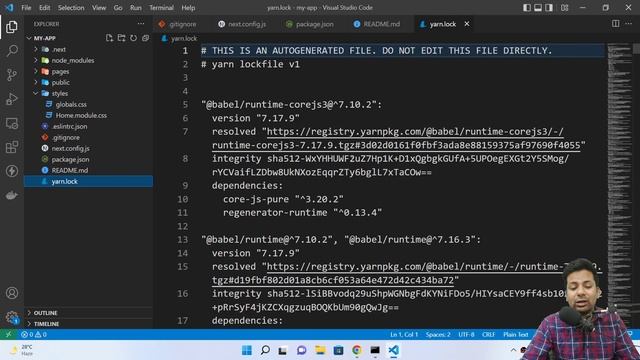
Task: Create a new folder in MY-APP
Action: (121, 38)
